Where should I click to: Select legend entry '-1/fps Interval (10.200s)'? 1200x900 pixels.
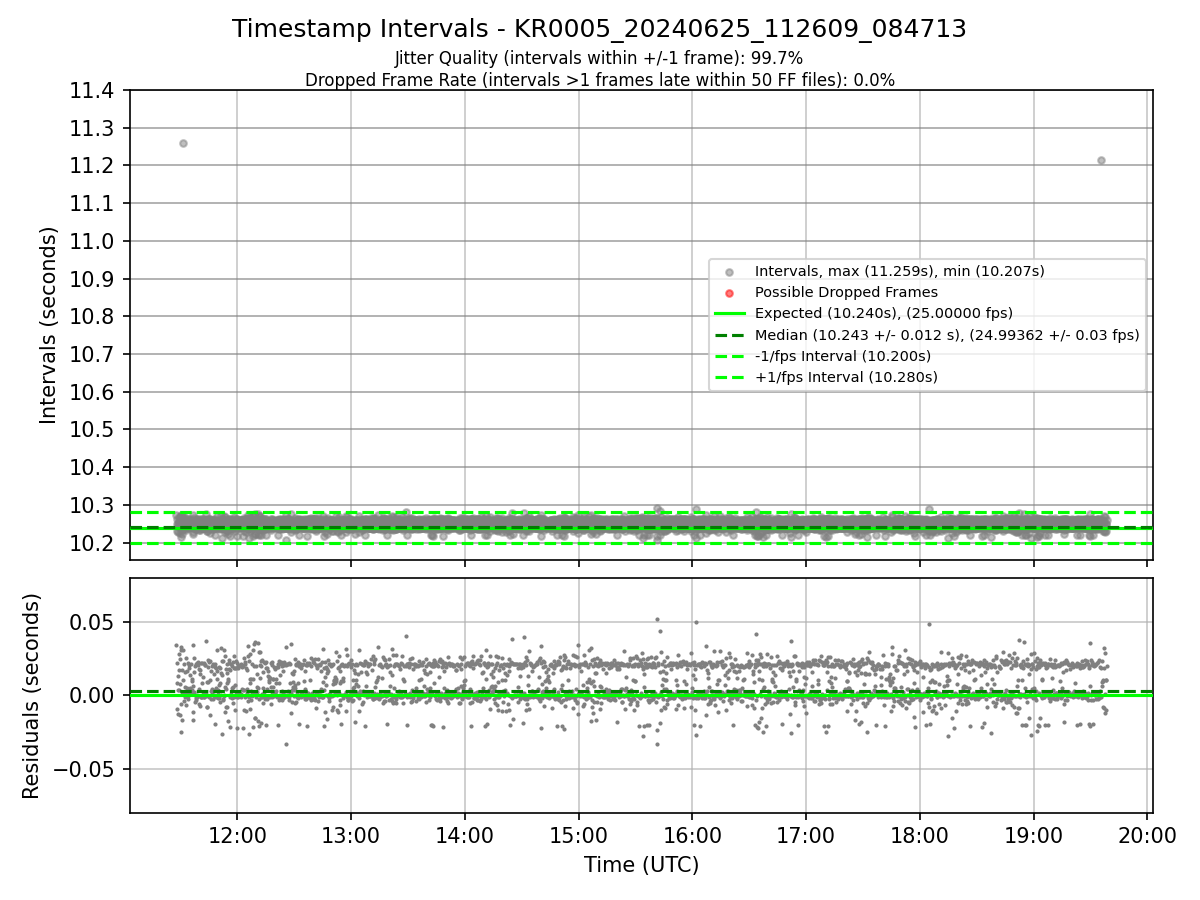point(843,356)
